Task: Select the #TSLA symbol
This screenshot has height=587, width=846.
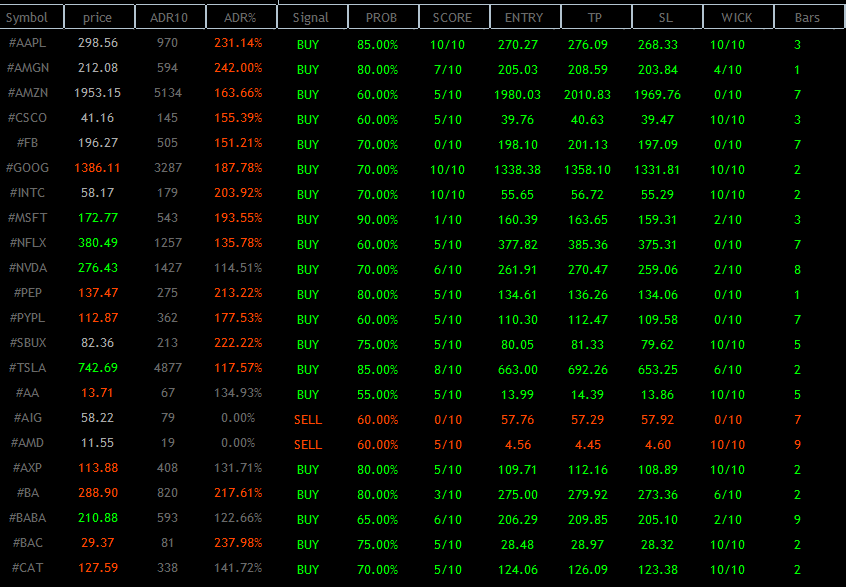Action: point(28,367)
